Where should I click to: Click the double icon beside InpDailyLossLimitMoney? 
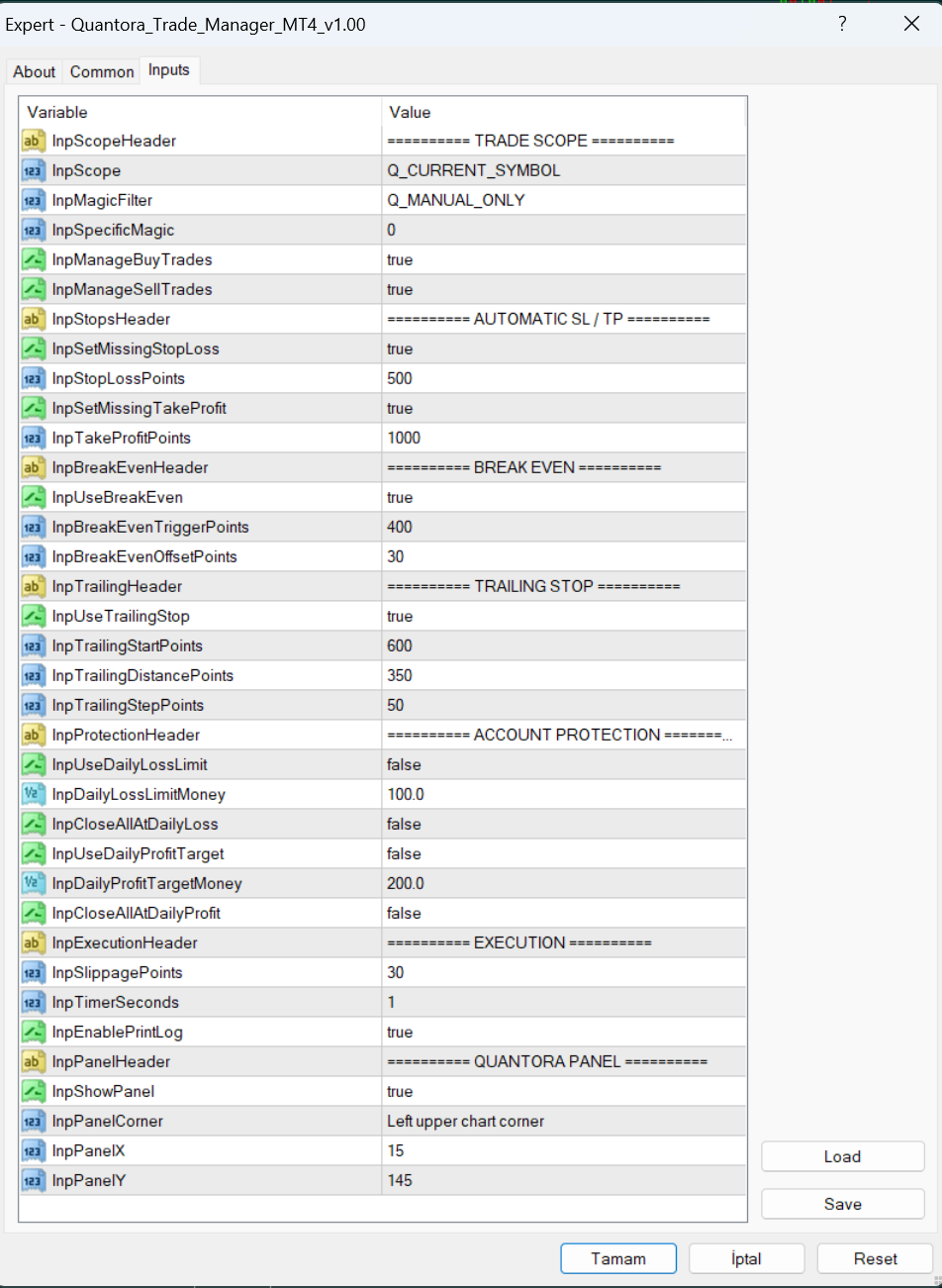[34, 794]
